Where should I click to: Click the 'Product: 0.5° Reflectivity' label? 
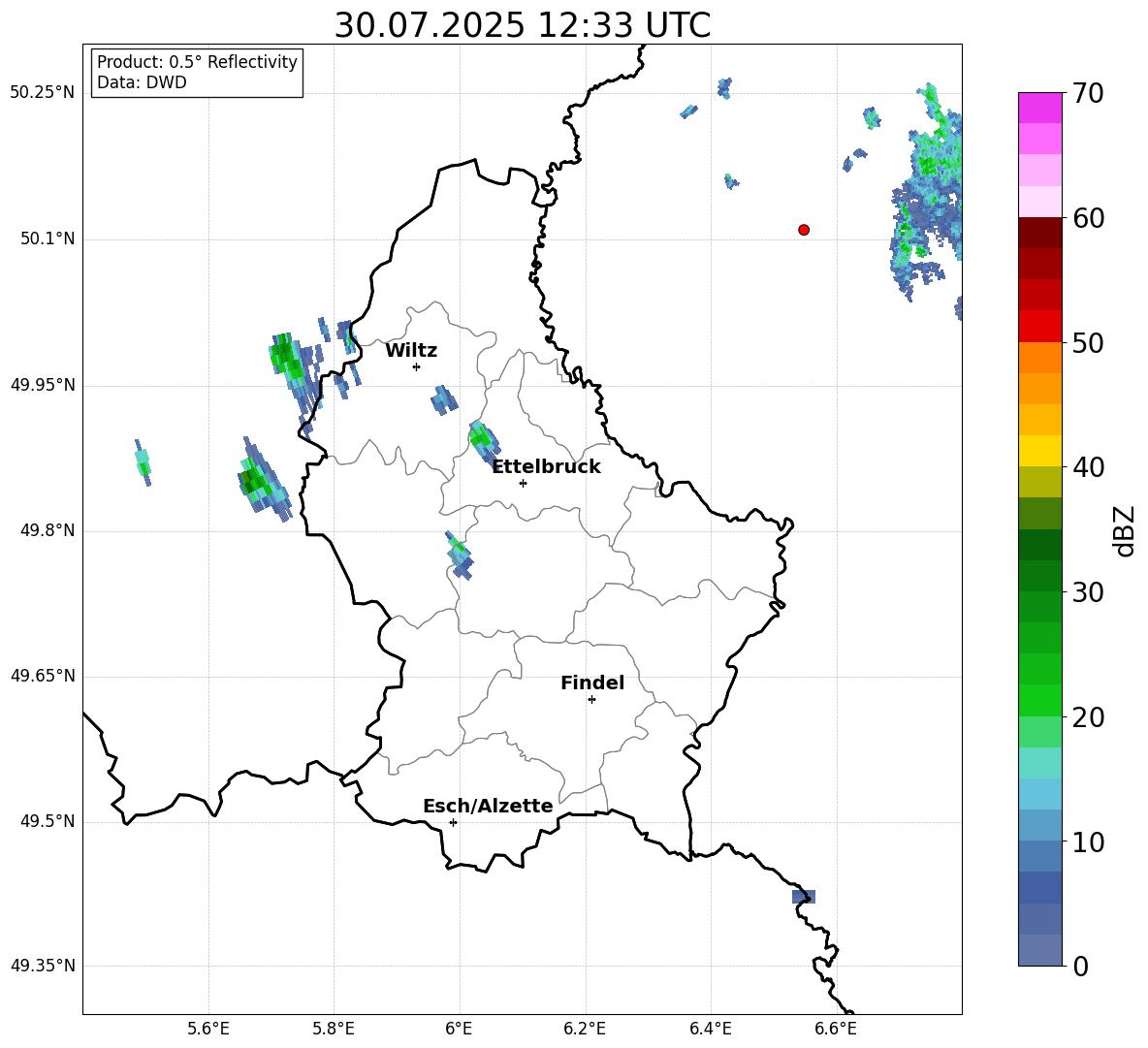tap(197, 62)
